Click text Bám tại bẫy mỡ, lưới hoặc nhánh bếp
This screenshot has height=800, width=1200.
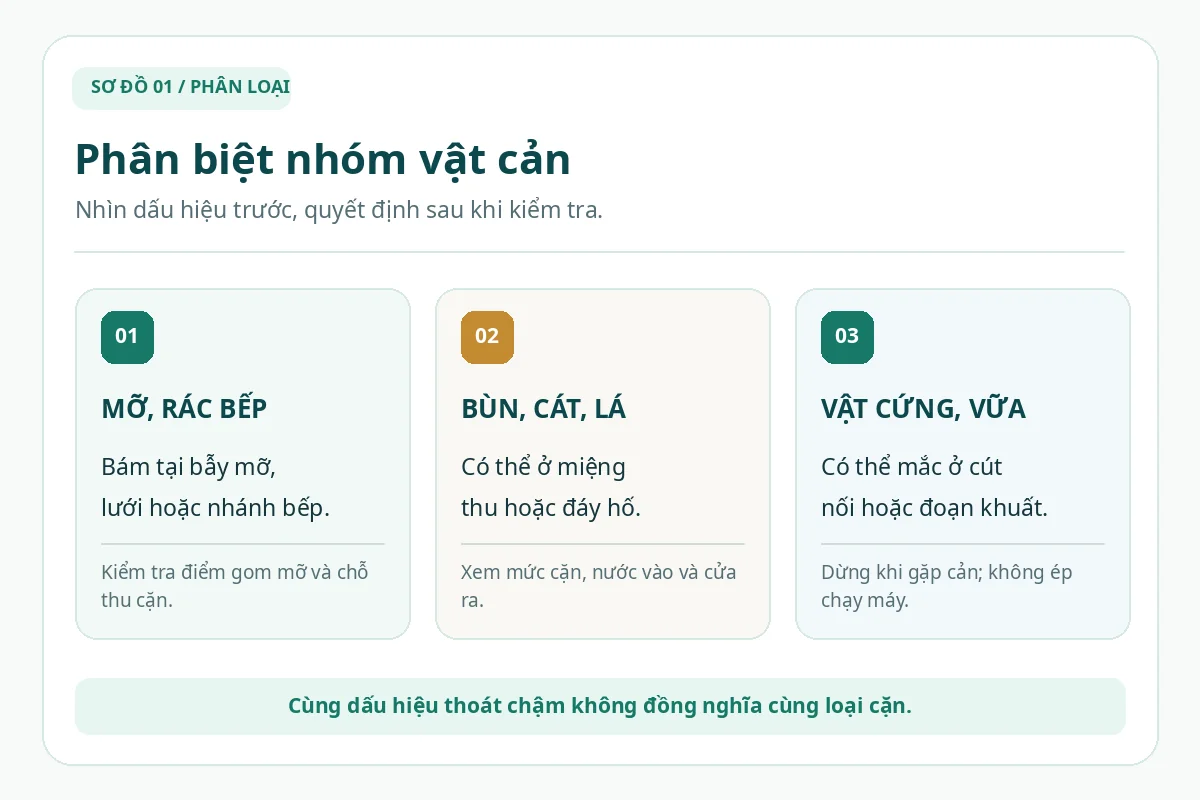[x=215, y=487]
